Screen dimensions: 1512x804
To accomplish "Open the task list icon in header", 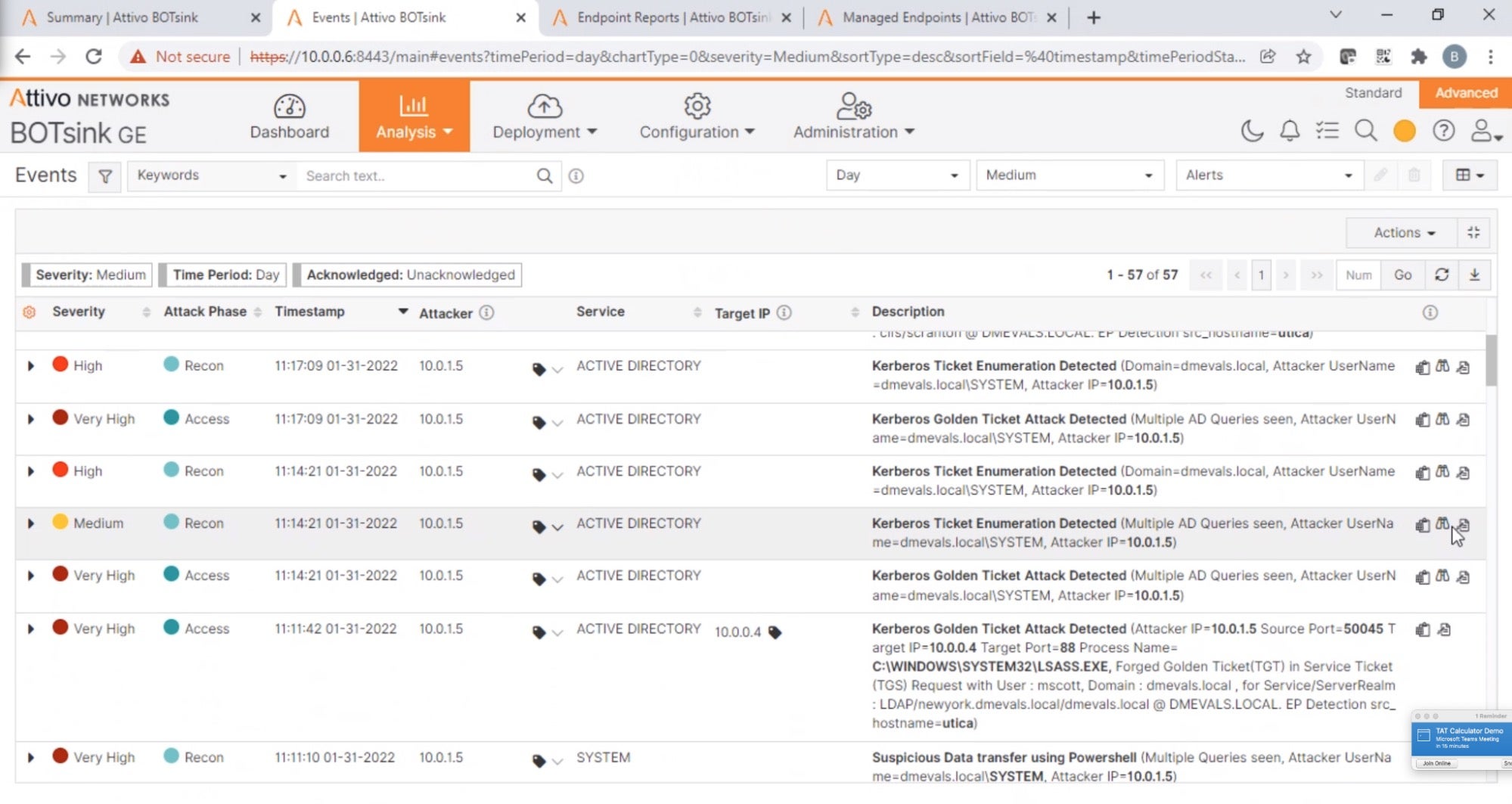I will coord(1327,131).
